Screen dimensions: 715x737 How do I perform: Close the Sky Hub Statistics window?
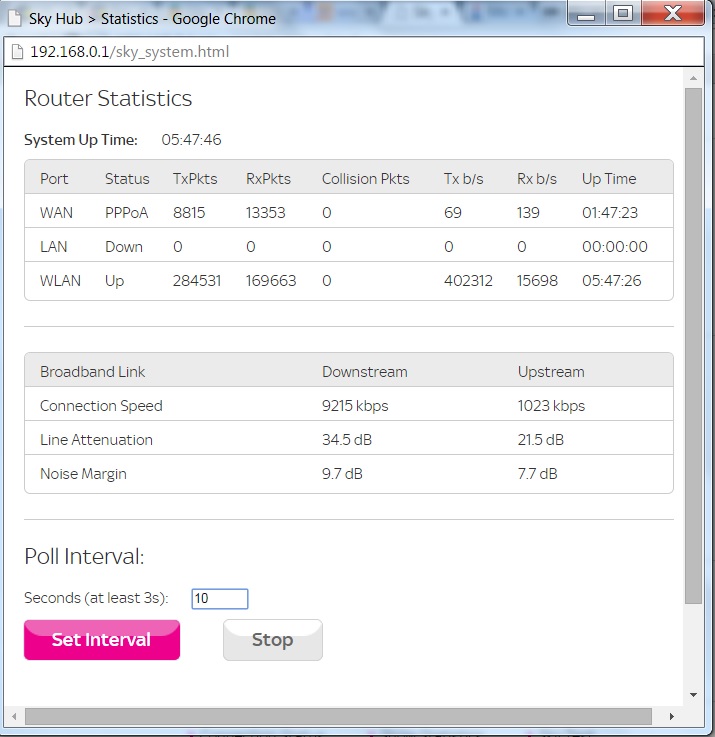pos(672,15)
